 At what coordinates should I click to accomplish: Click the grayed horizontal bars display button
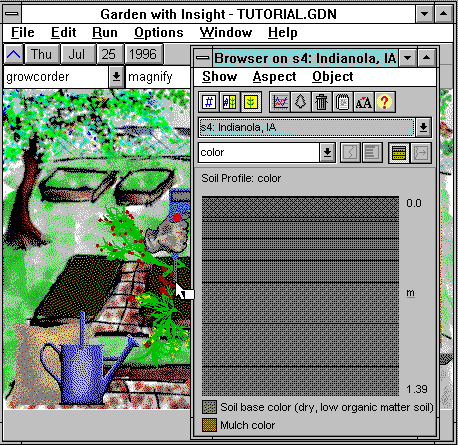coord(372,153)
